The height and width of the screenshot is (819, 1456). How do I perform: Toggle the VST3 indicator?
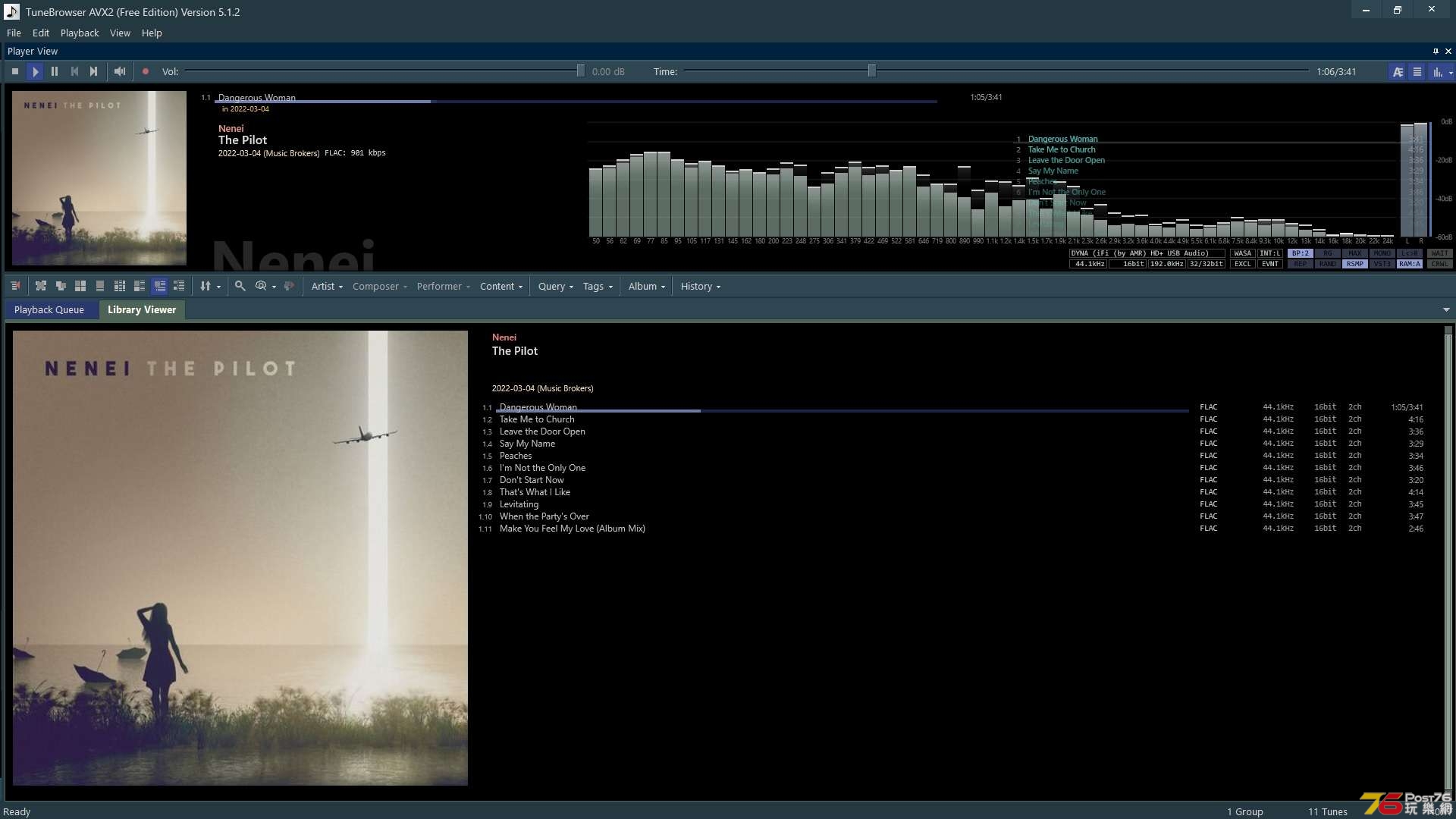(x=1382, y=264)
